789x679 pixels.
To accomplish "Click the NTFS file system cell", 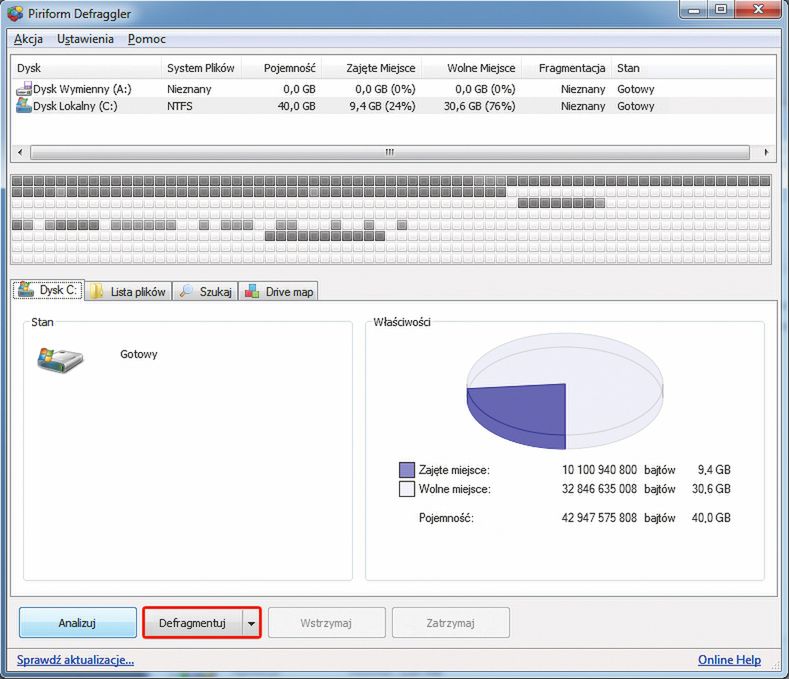I will coord(180,106).
